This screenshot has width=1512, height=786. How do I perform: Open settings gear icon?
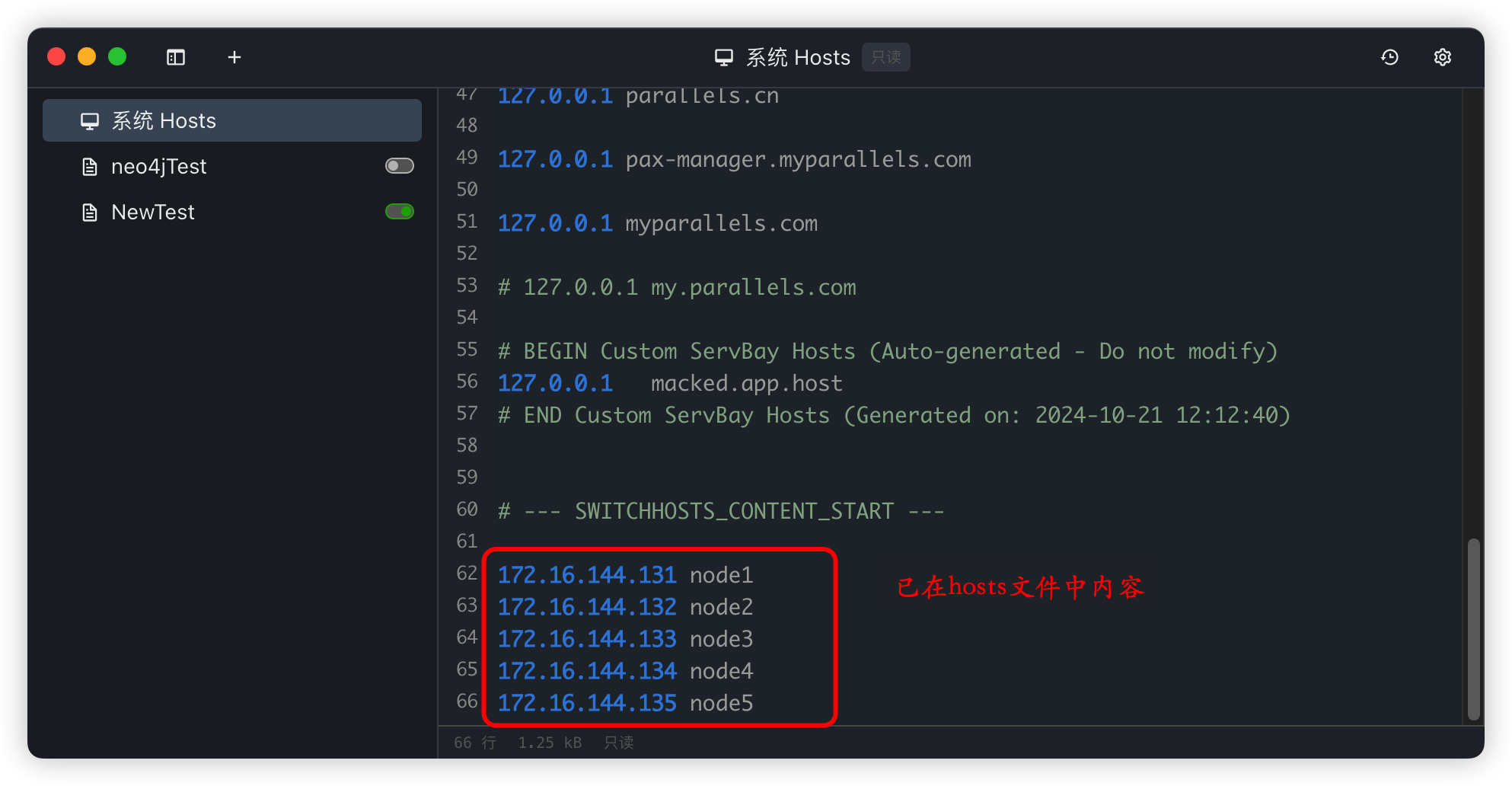coord(1442,57)
